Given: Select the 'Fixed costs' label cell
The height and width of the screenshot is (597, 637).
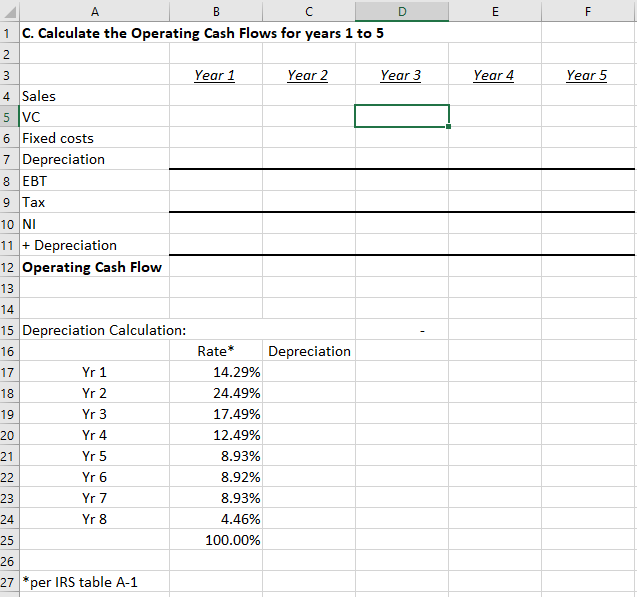Looking at the screenshot, I should tap(94, 138).
